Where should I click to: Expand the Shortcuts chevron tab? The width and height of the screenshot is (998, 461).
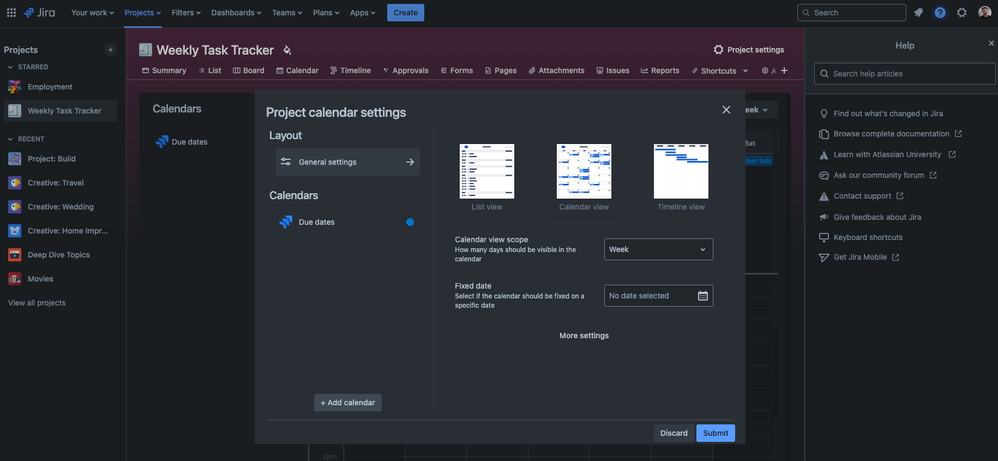coord(745,71)
